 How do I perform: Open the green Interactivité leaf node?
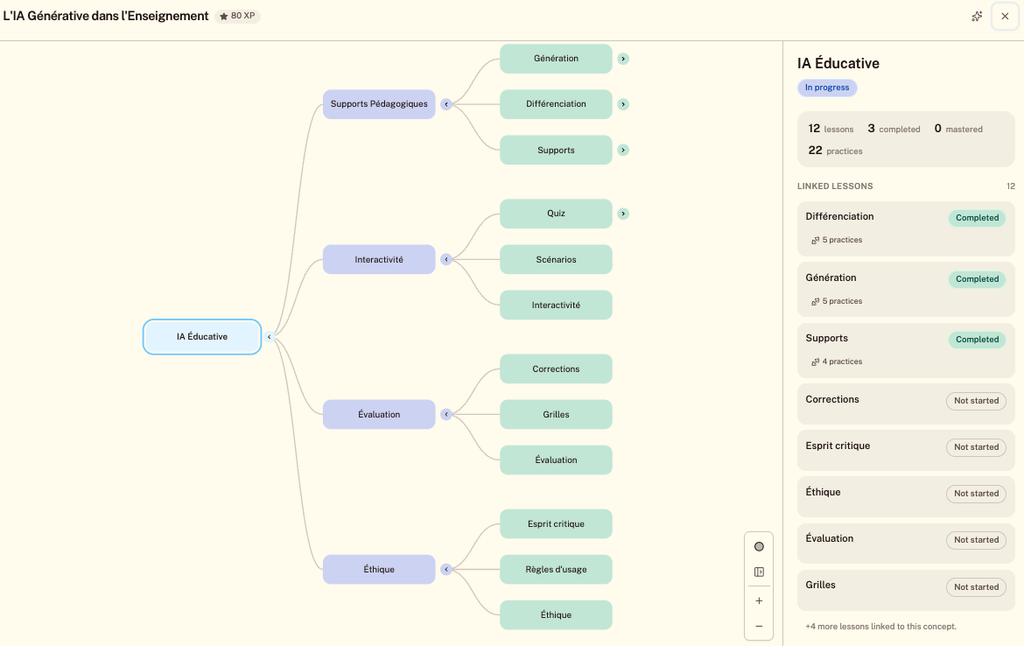point(556,305)
